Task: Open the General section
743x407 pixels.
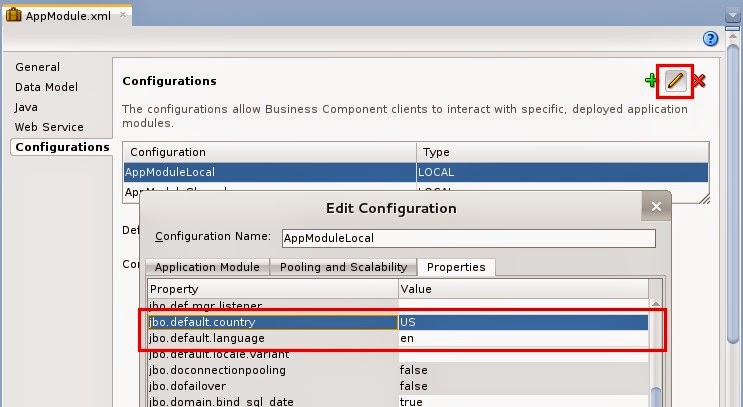Action: pyautogui.click(x=38, y=67)
